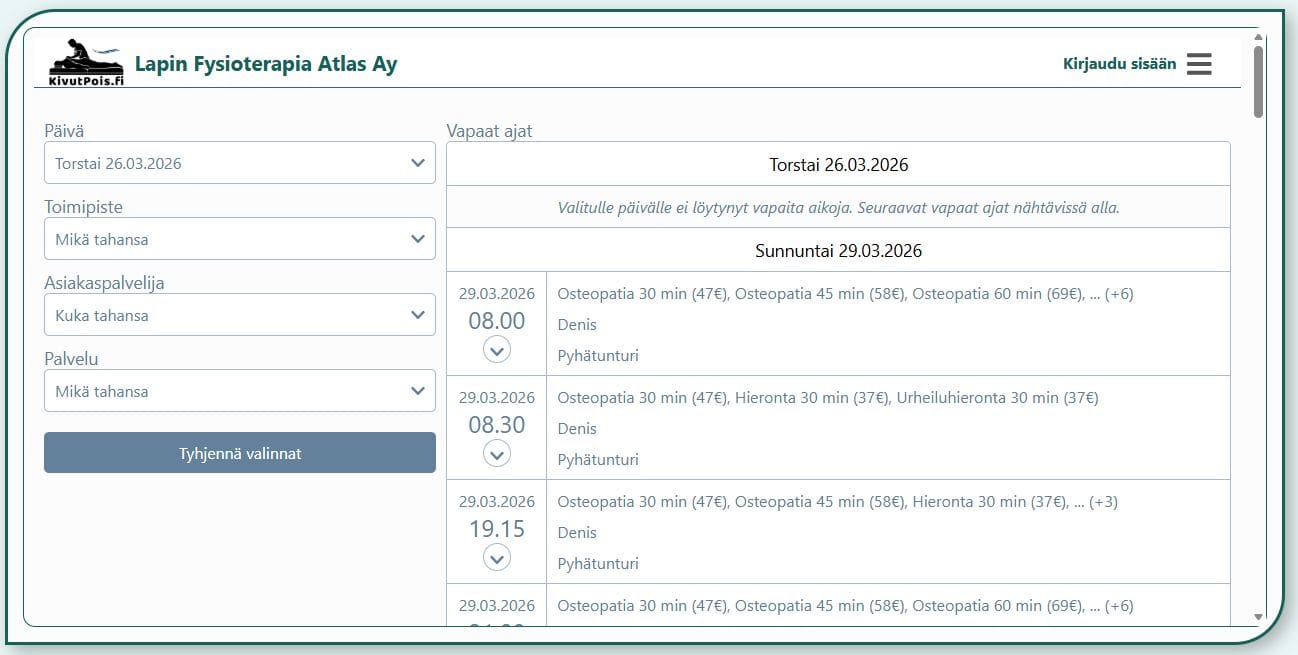Select the 08.00 appointment services row
Screen dimensions: 1298x655
tap(844, 294)
